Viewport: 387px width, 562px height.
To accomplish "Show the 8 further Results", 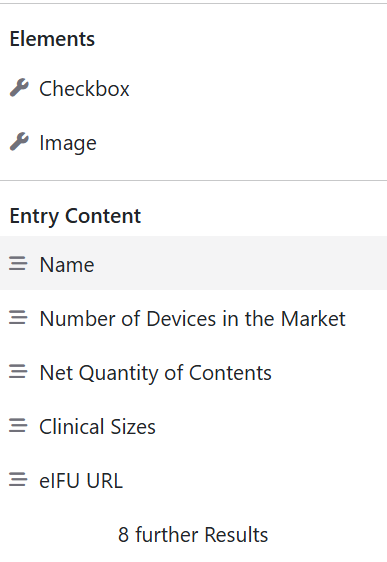I will [193, 534].
